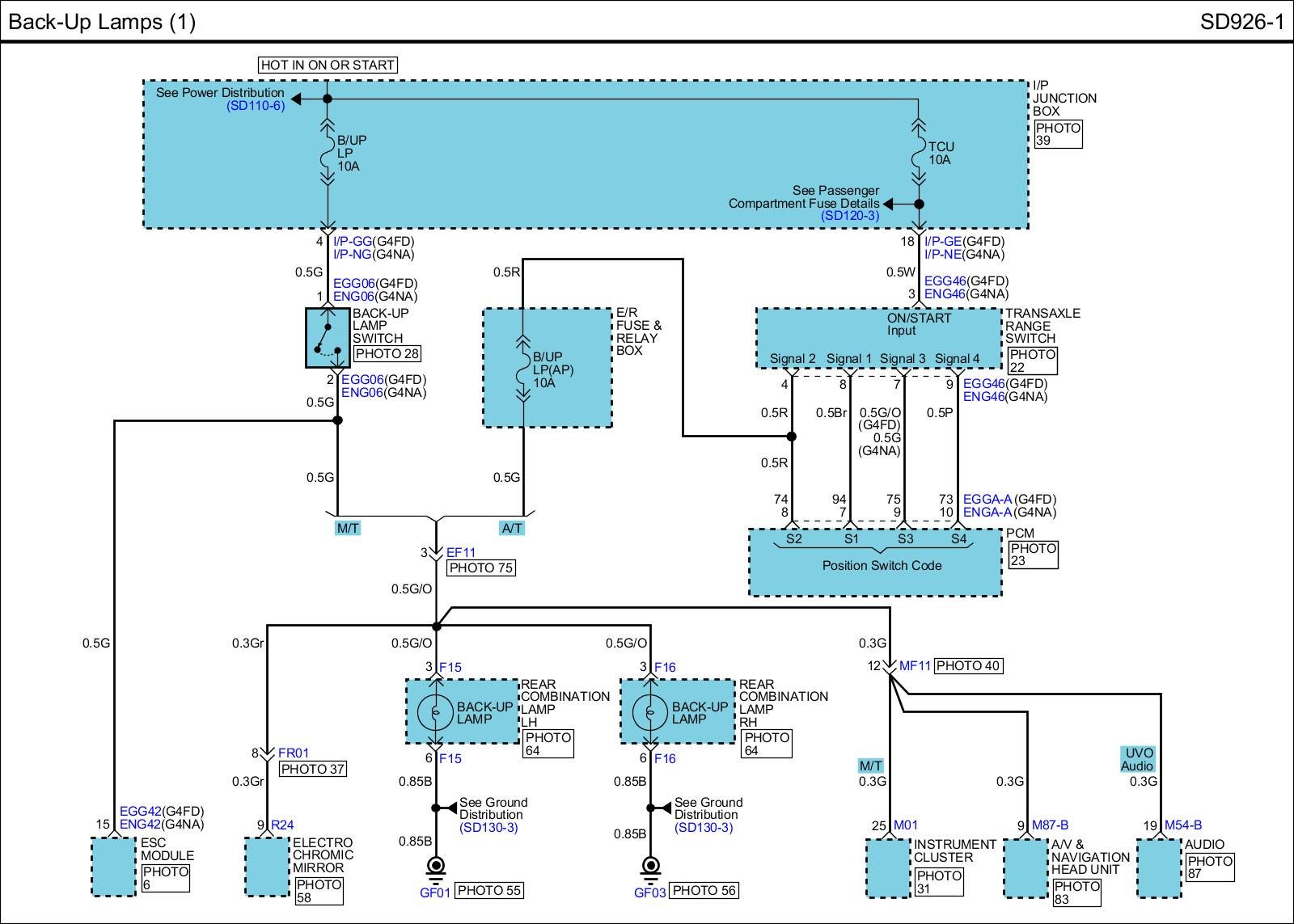Select the LH back-up lamp bulb symbol
Screen dimensions: 1294x924
(435, 712)
